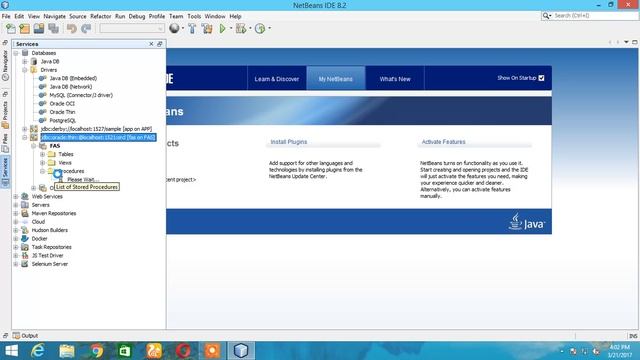The height and width of the screenshot is (360, 640).
Task: Open the Debug Project dropdown arrow
Action: (250, 29)
